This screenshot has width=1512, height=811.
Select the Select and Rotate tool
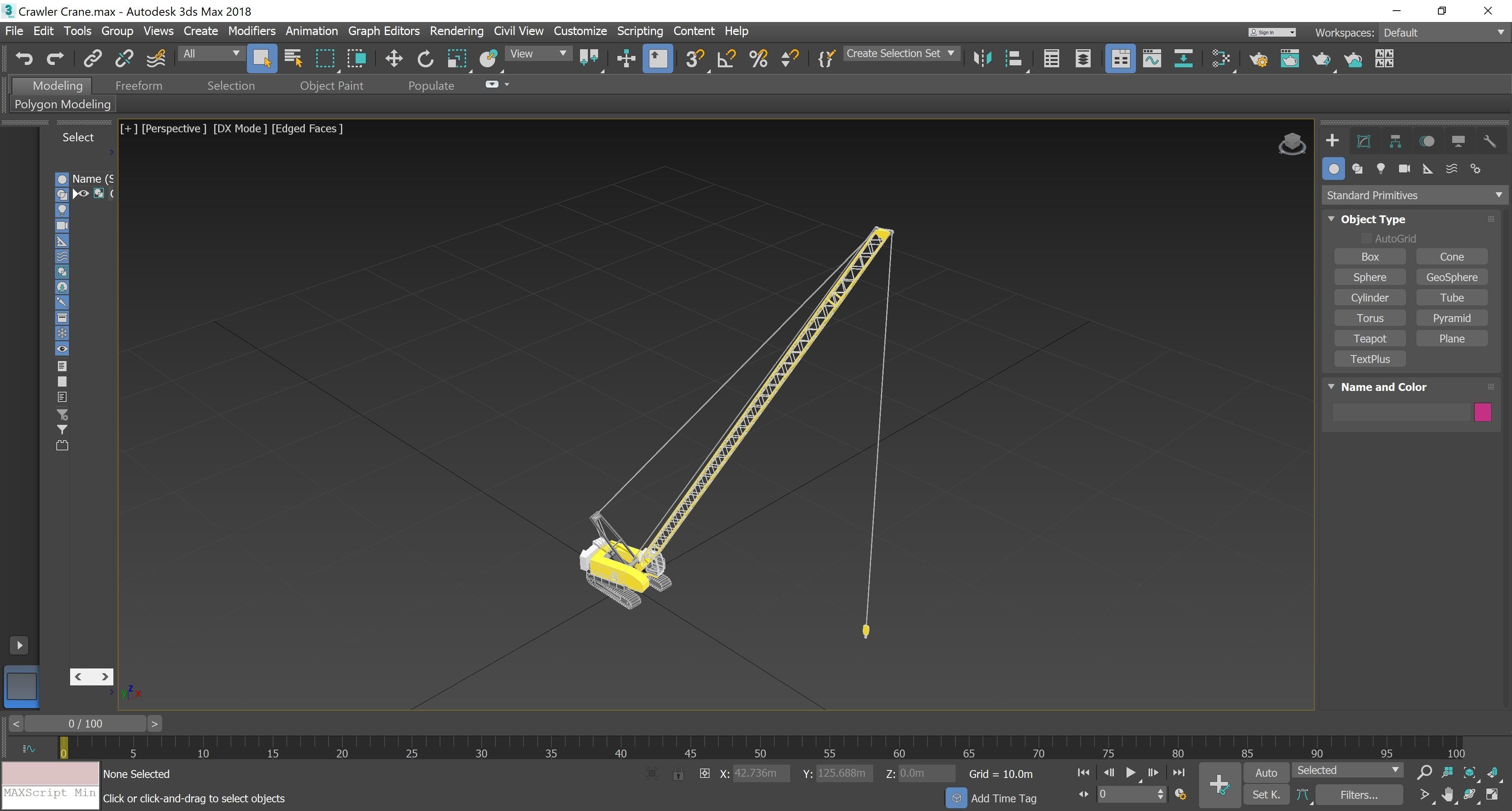425,58
